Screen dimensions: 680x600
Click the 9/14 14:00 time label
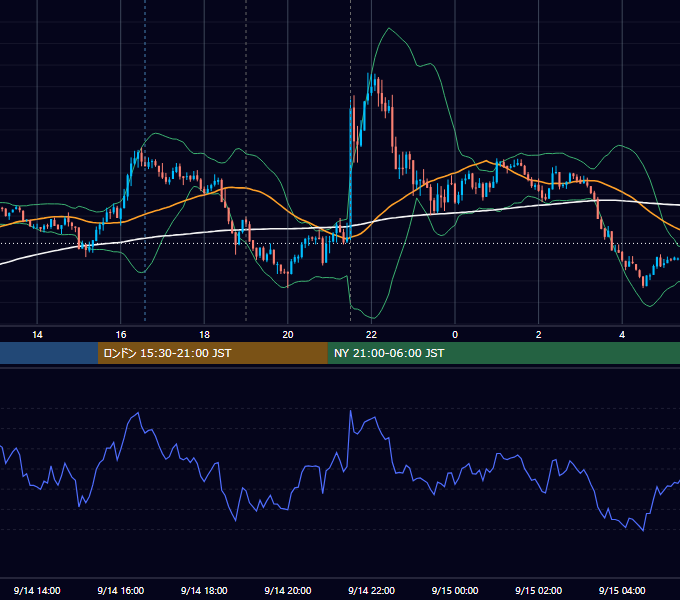pyautogui.click(x=37, y=590)
